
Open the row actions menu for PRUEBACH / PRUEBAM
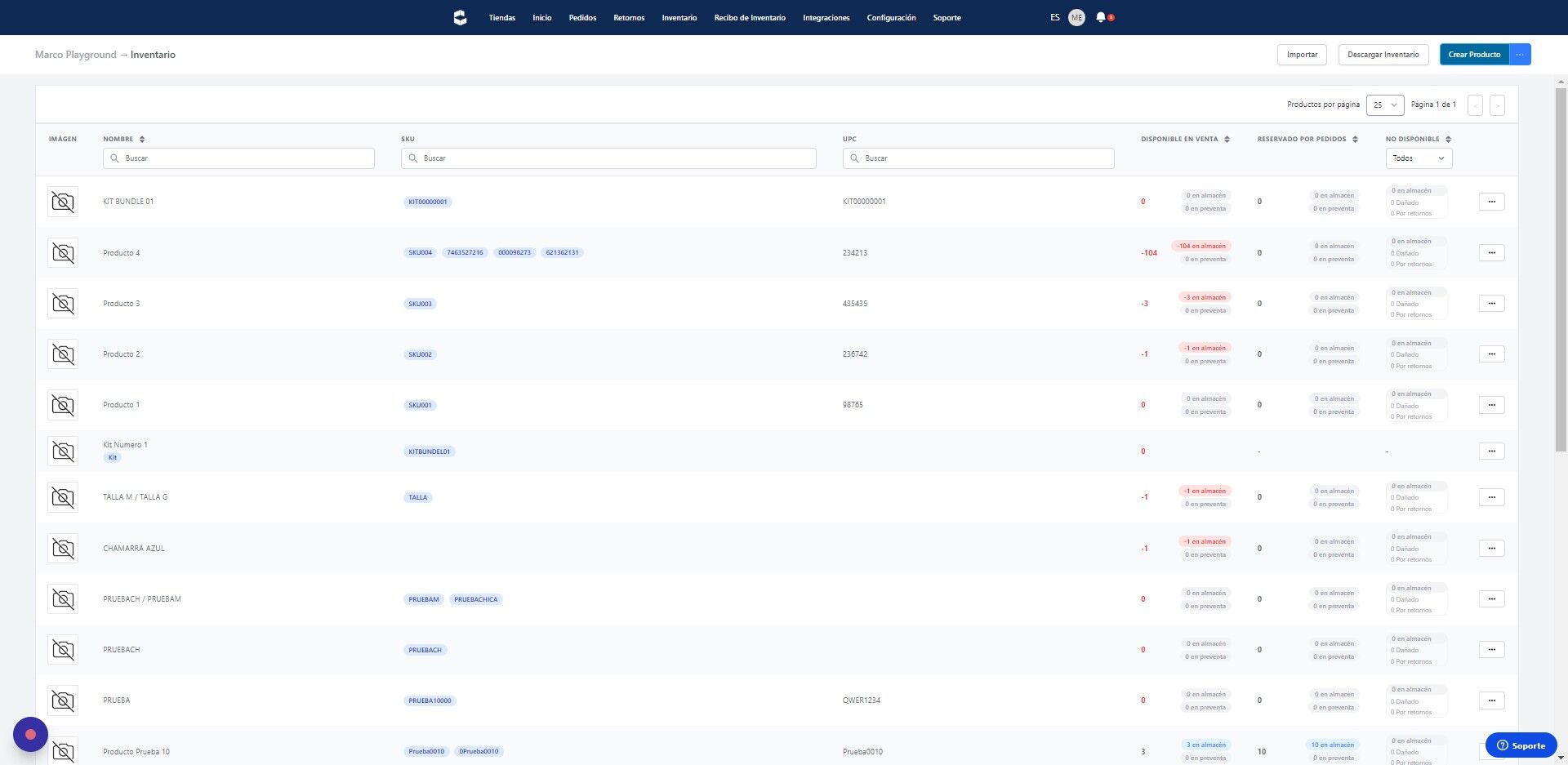(x=1491, y=598)
